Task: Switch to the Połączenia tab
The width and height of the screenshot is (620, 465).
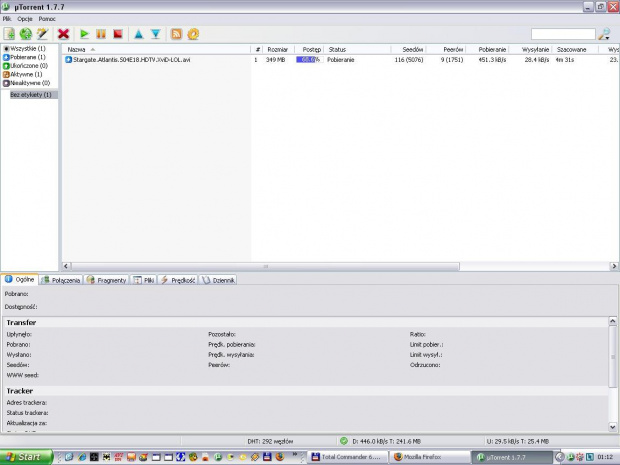Action: [x=61, y=280]
